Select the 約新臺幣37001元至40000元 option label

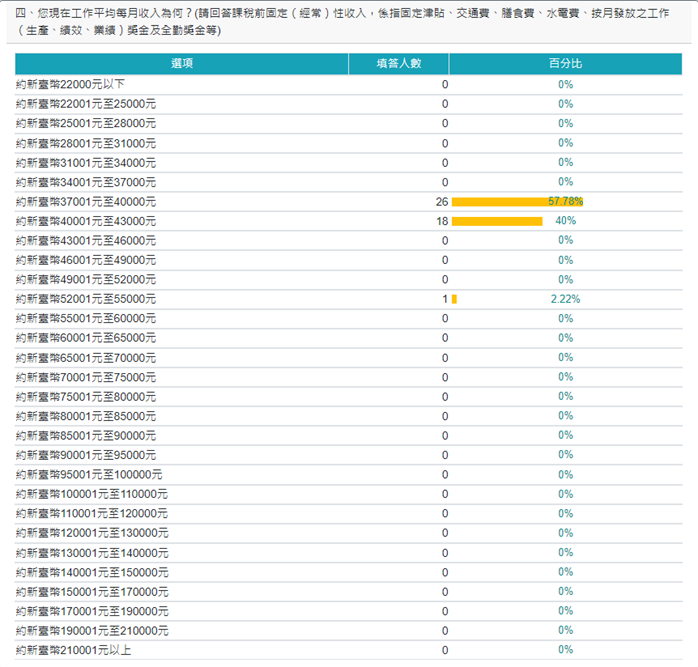[x=86, y=201]
